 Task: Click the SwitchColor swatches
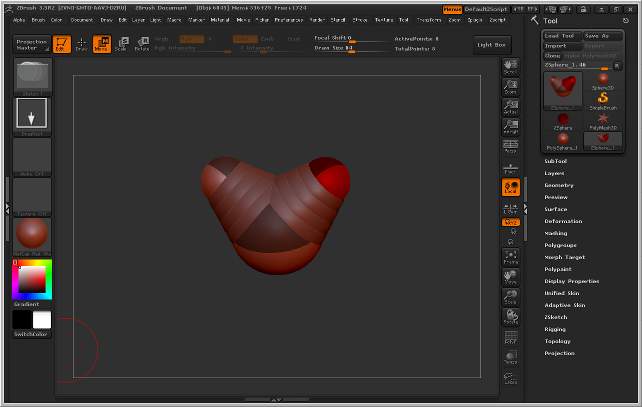(32, 322)
